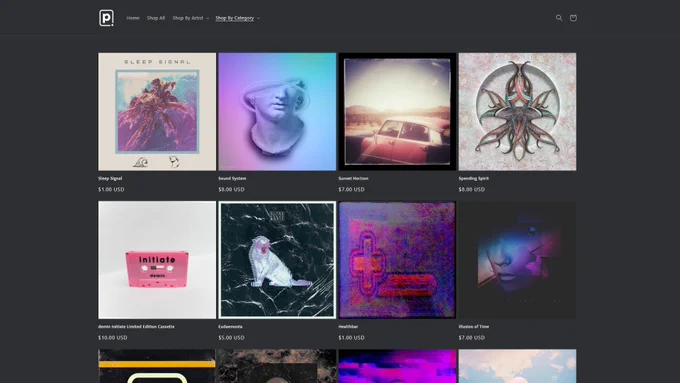This screenshot has height=383, width=680.
Task: Click the $10.00 USD cassette price
Action: tap(113, 337)
